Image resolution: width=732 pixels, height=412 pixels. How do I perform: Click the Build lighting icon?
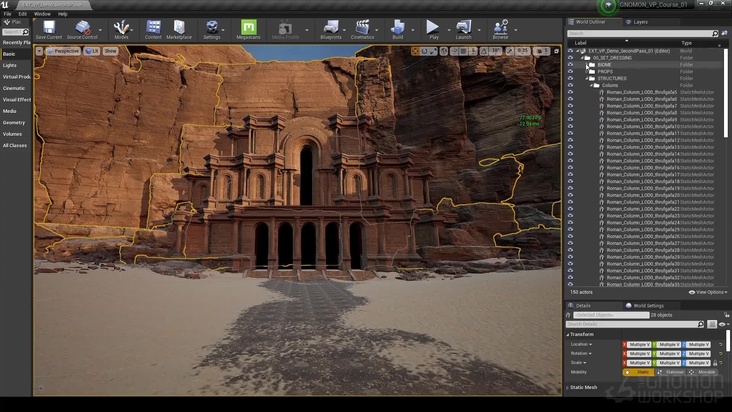(x=397, y=28)
